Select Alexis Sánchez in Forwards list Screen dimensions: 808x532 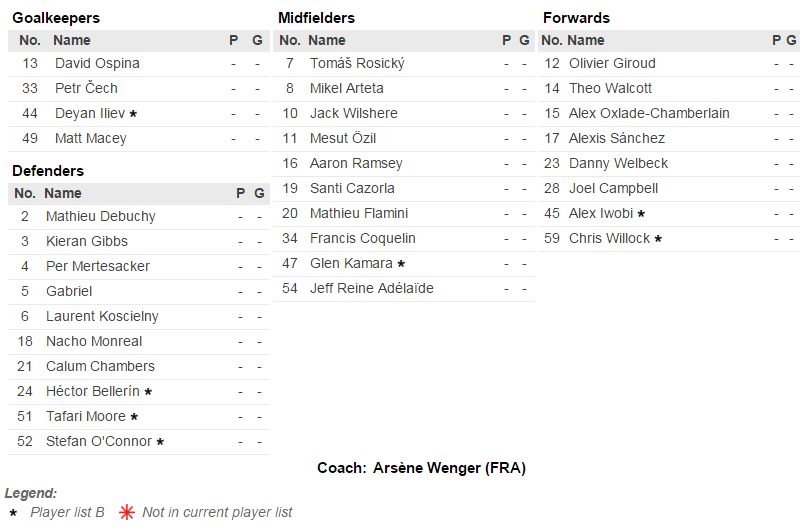pyautogui.click(x=616, y=138)
